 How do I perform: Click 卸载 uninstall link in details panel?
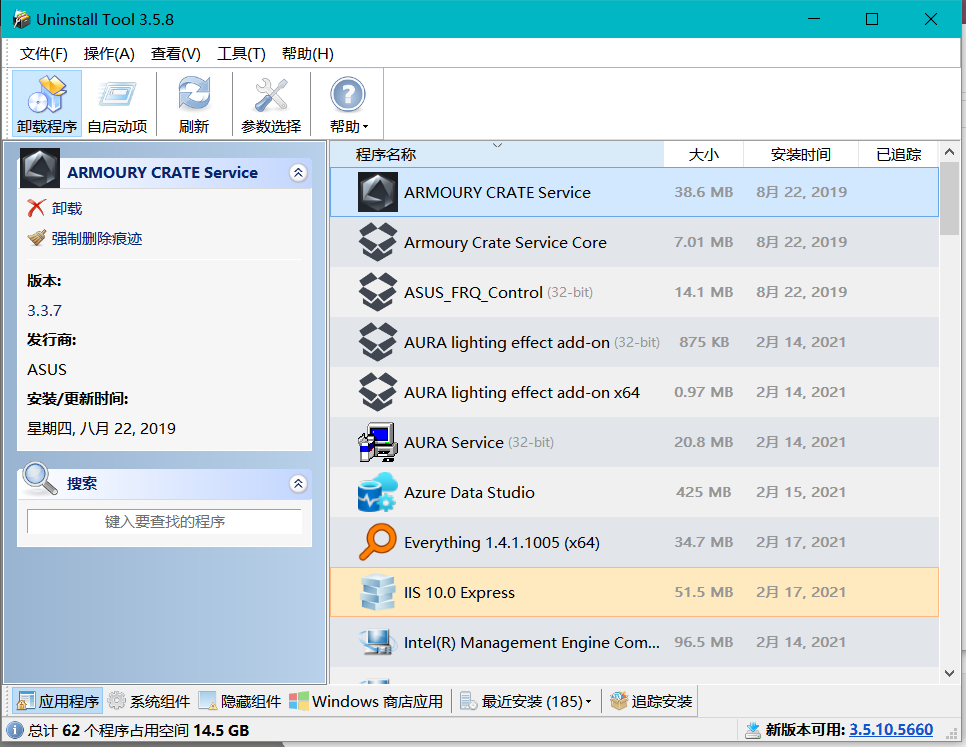(x=67, y=208)
